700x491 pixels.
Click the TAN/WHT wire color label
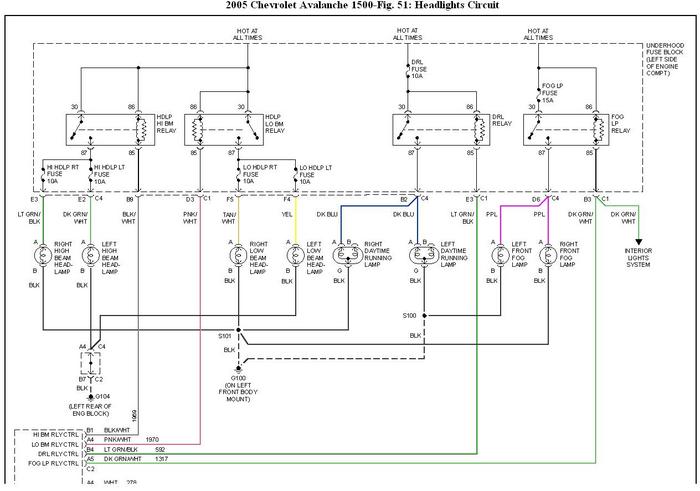(229, 218)
